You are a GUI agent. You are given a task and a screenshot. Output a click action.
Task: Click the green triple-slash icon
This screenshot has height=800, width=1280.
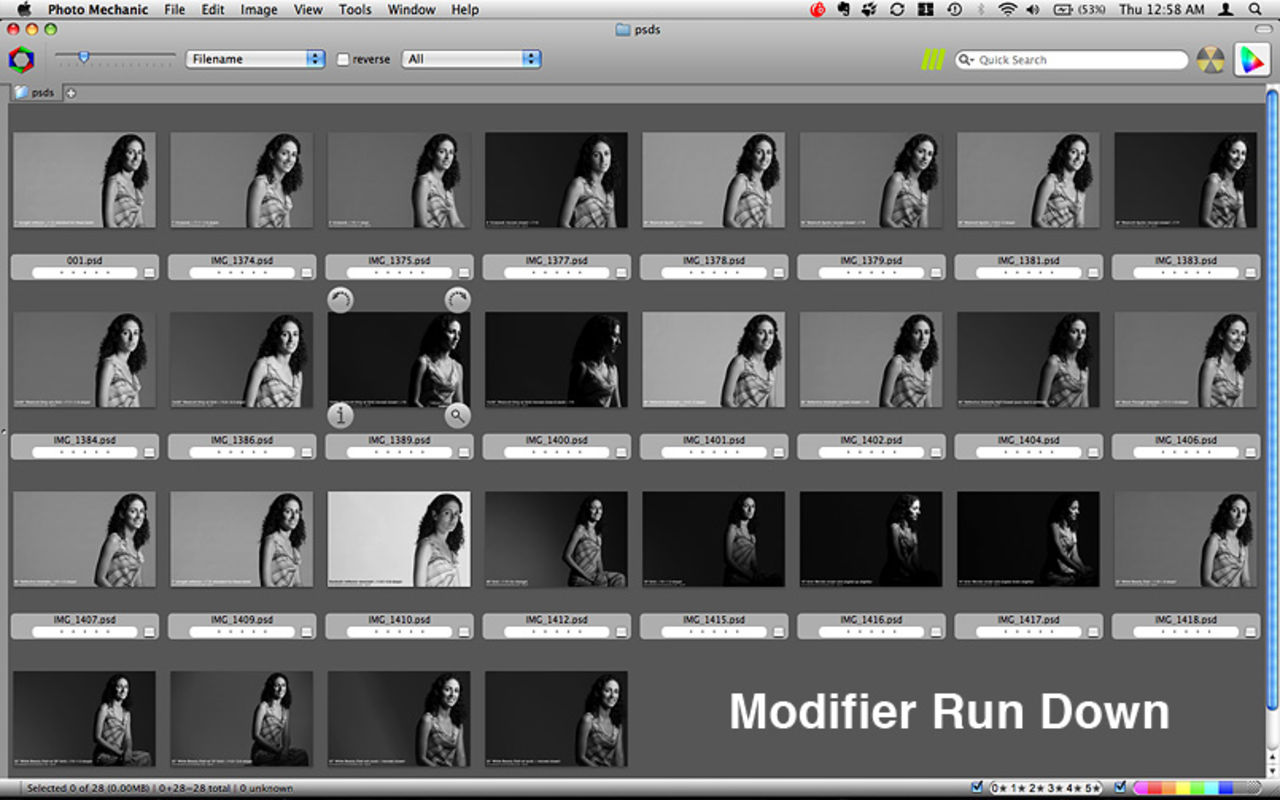click(x=932, y=60)
